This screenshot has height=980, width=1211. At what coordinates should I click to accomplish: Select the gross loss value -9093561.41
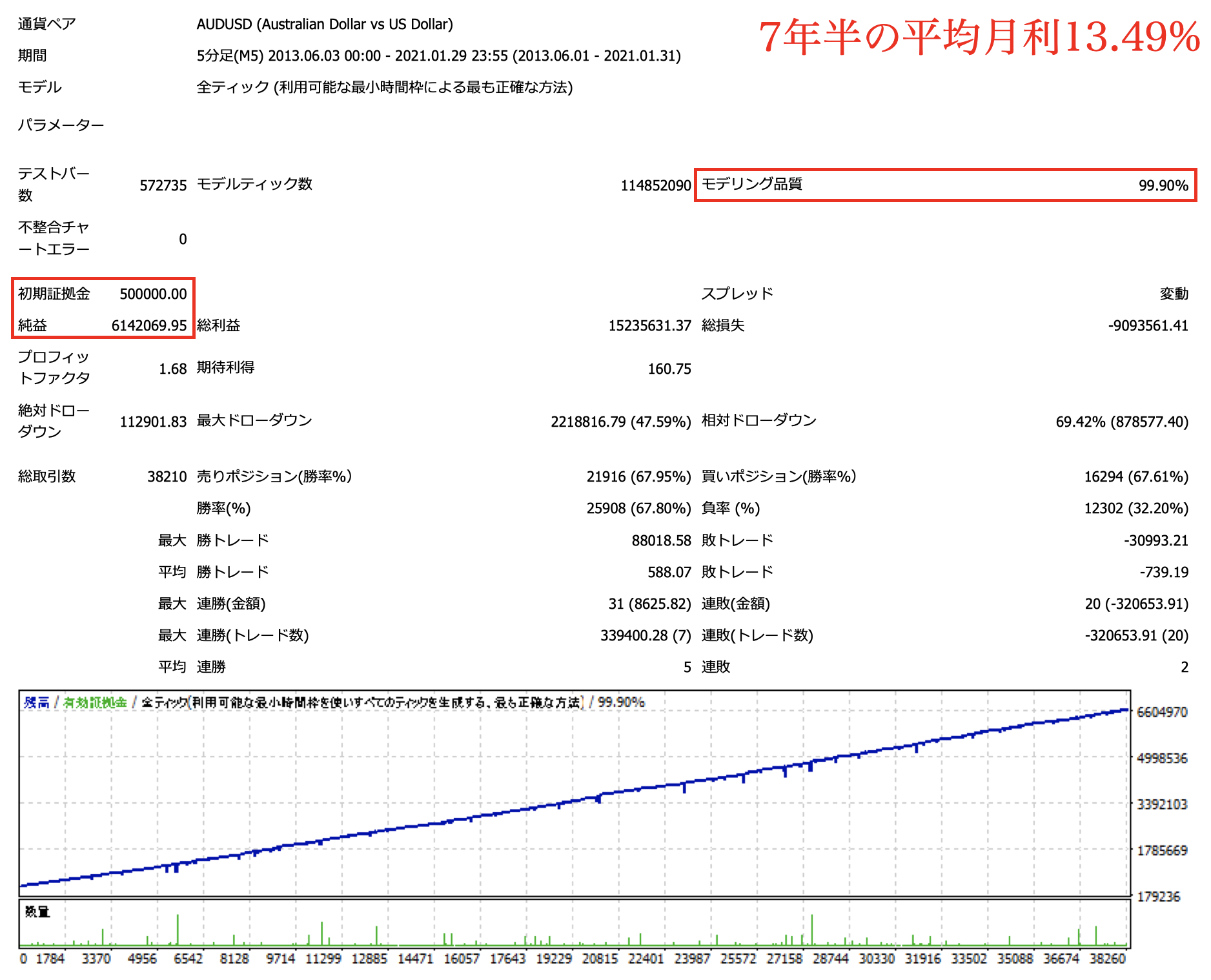point(1148,326)
